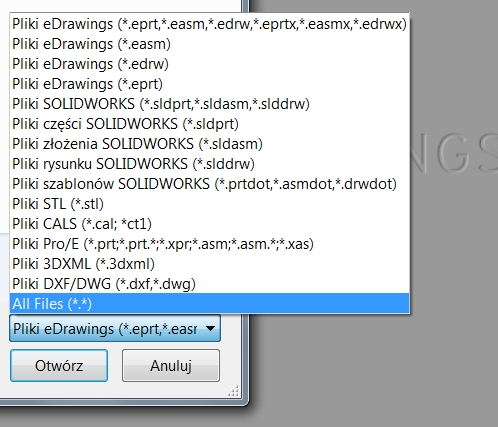The image size is (498, 427).
Task: Select Pliki rysunku SOLIDWORKS (*.slddrw)
Action: coord(210,164)
